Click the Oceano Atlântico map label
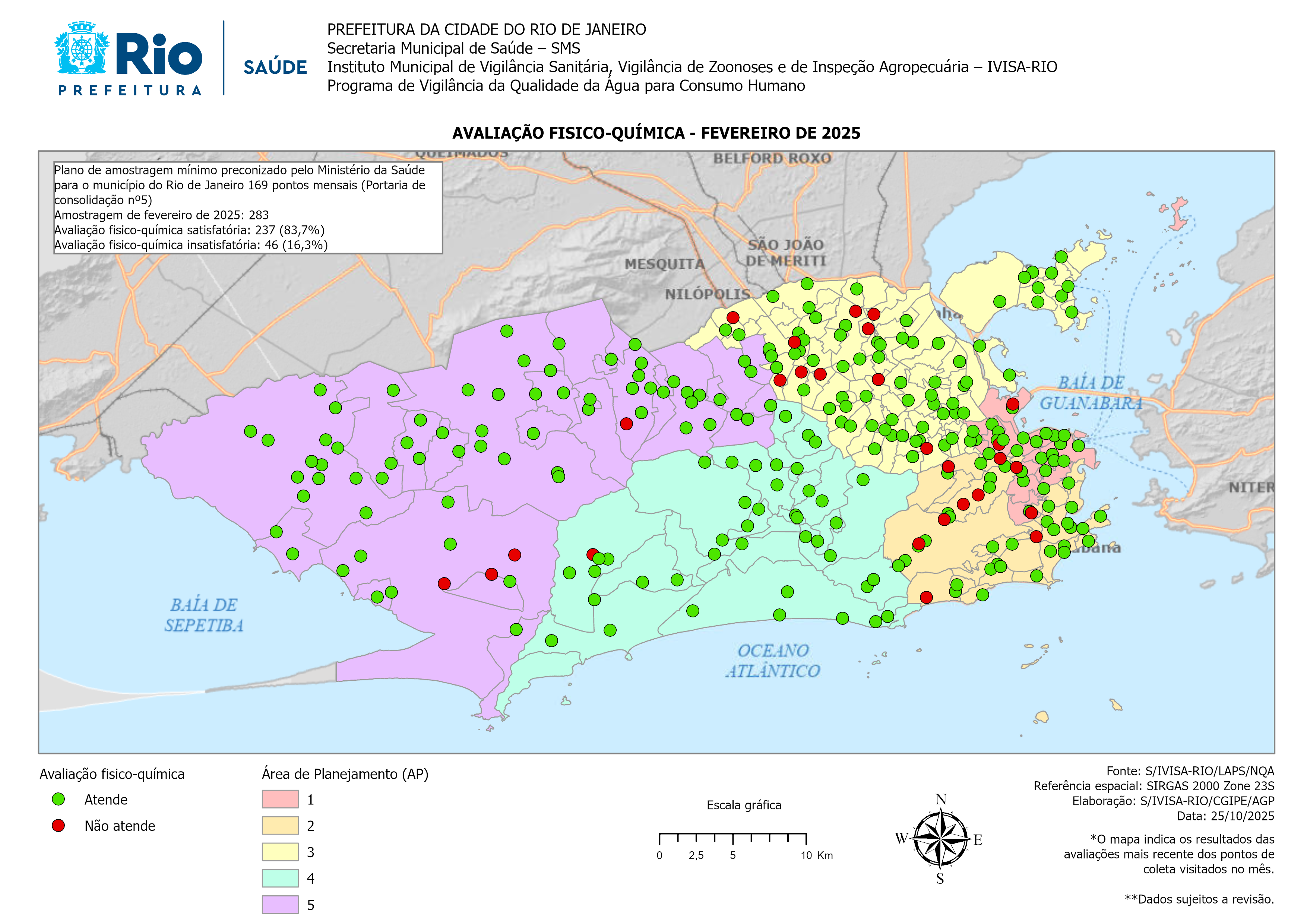This screenshot has width=1307, height=924. 772,661
